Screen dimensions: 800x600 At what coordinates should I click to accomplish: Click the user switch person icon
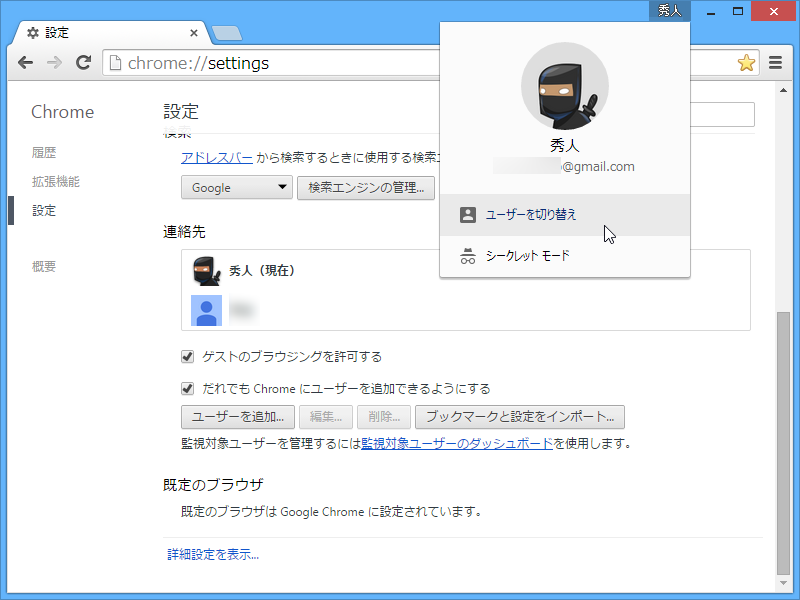click(468, 215)
